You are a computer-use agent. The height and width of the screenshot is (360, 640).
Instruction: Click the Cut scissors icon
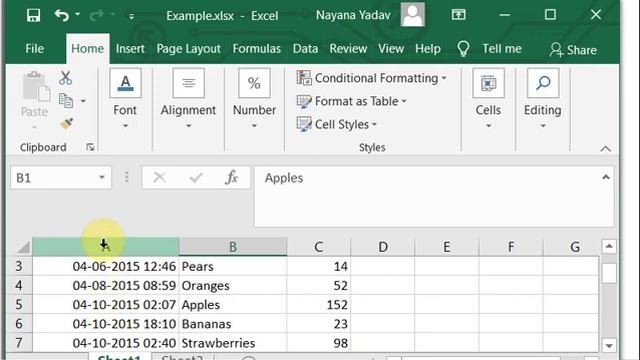point(65,78)
